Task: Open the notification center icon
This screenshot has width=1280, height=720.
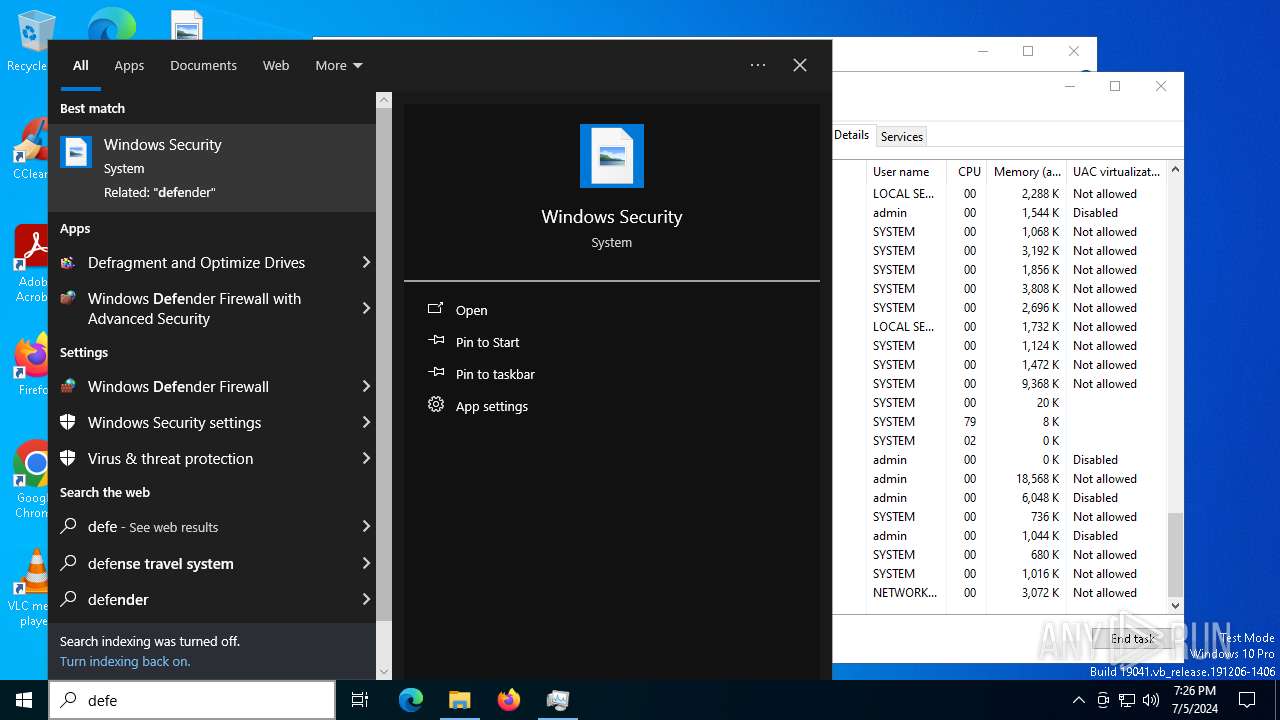Action: (1247, 700)
